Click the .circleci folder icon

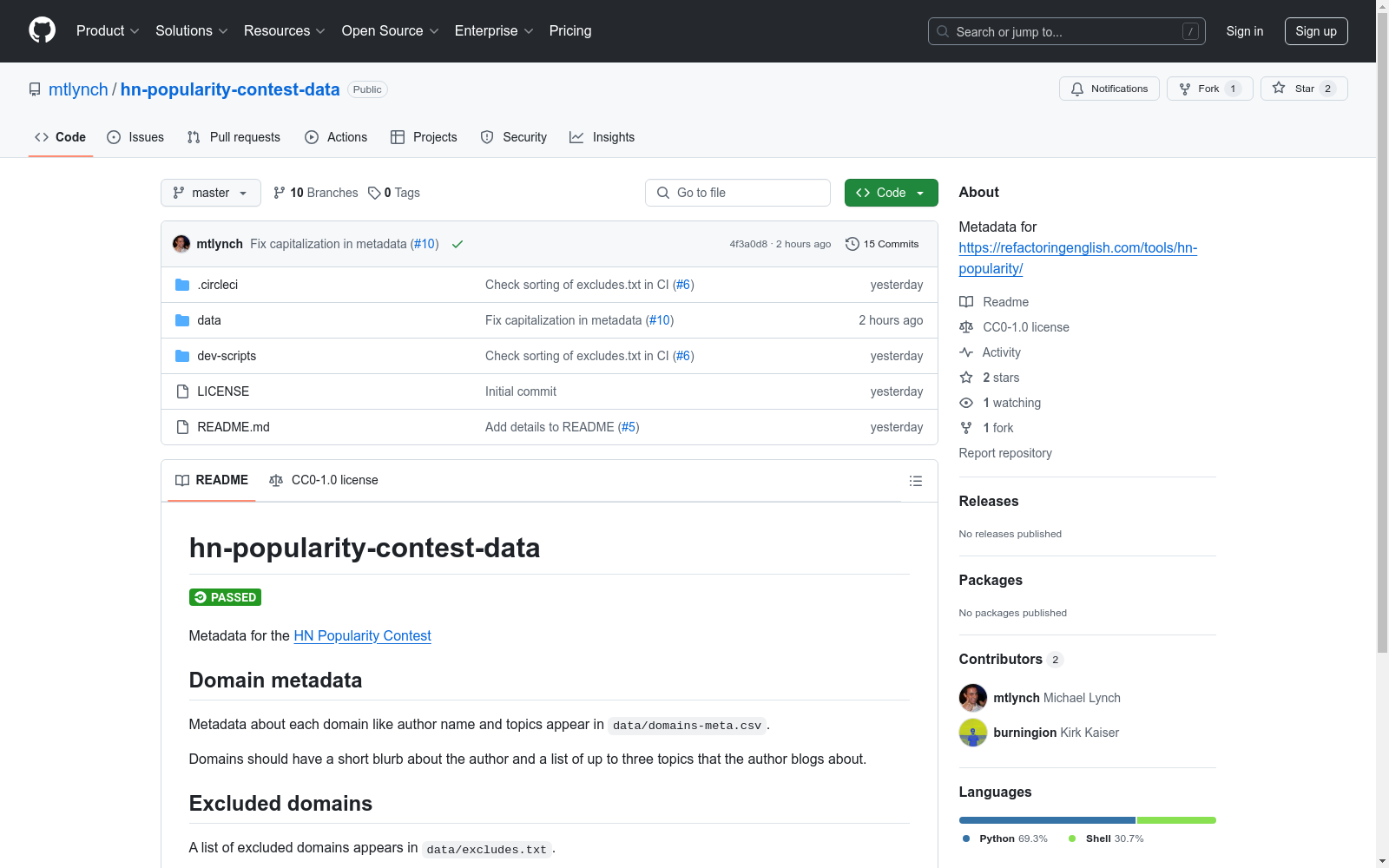pyautogui.click(x=182, y=285)
